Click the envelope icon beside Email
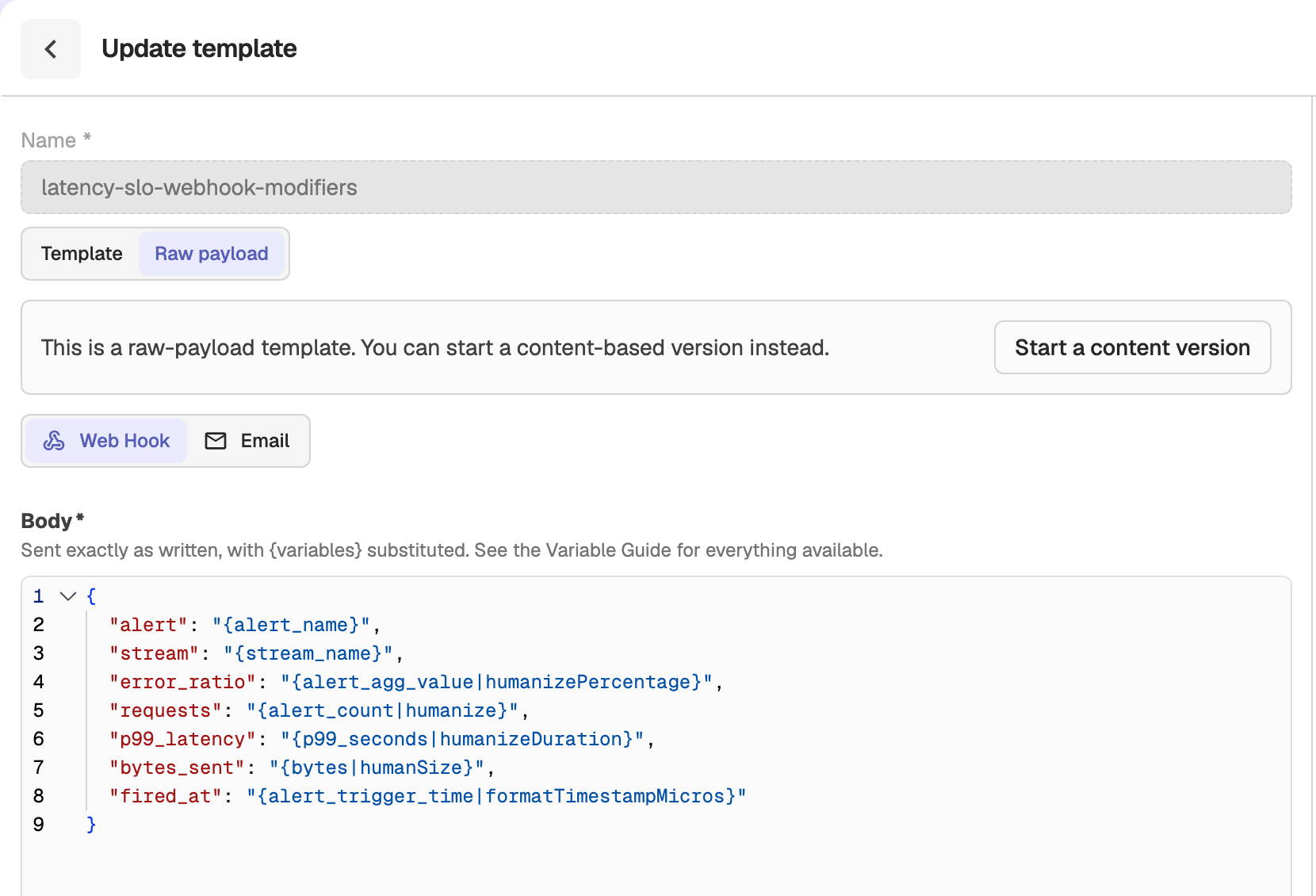Screen dimensions: 1316x896 [216, 441]
